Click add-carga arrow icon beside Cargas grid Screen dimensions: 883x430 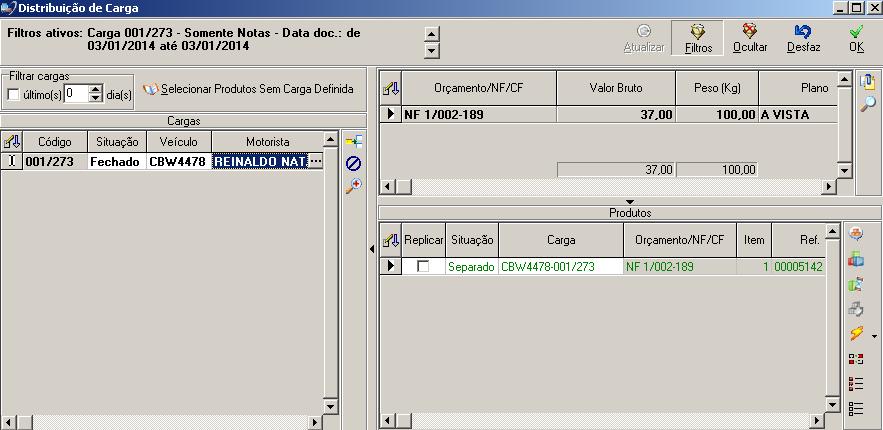(353, 142)
